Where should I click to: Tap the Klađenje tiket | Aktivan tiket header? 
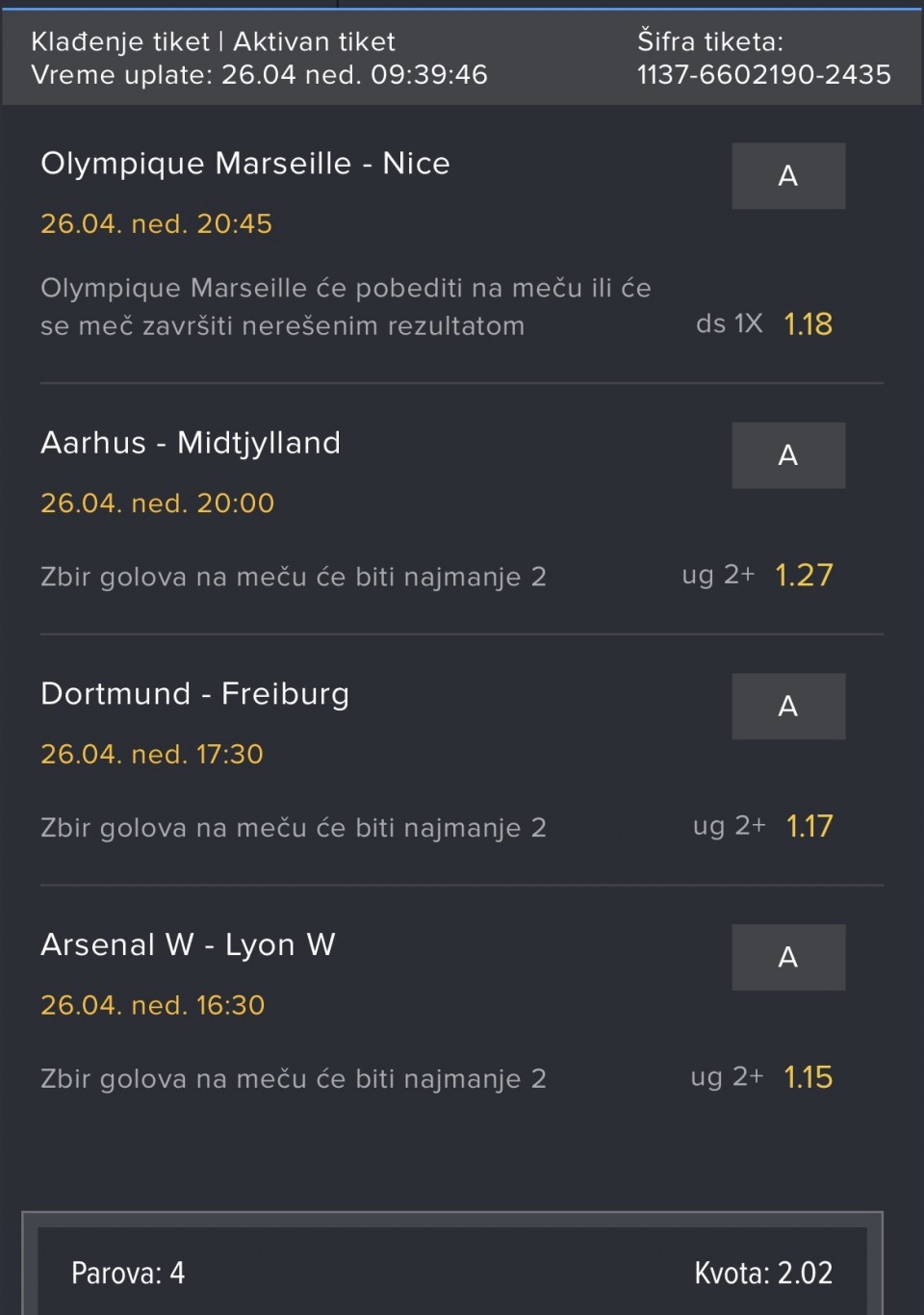pyautogui.click(x=213, y=41)
